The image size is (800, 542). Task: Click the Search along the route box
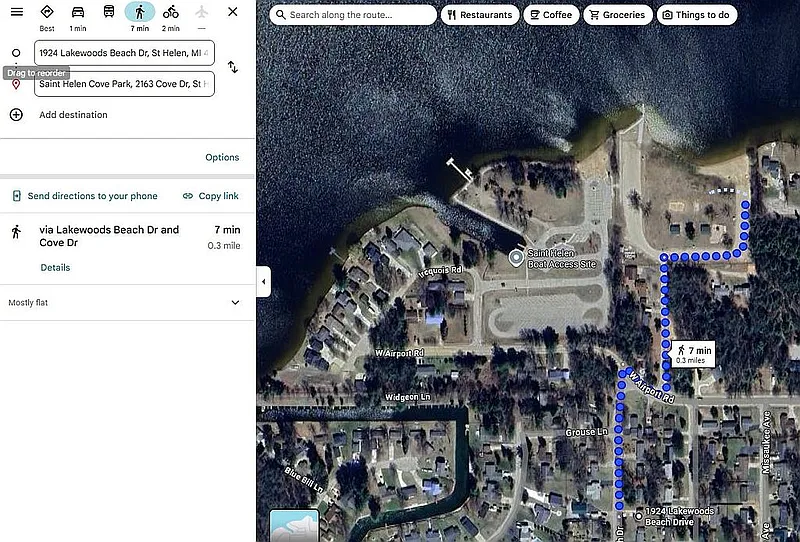pyautogui.click(x=353, y=15)
